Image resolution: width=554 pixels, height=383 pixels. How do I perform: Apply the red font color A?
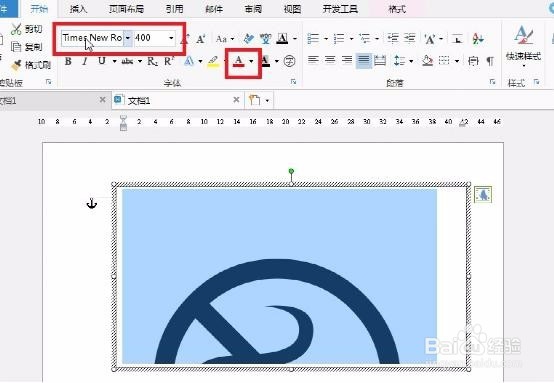pos(238,61)
